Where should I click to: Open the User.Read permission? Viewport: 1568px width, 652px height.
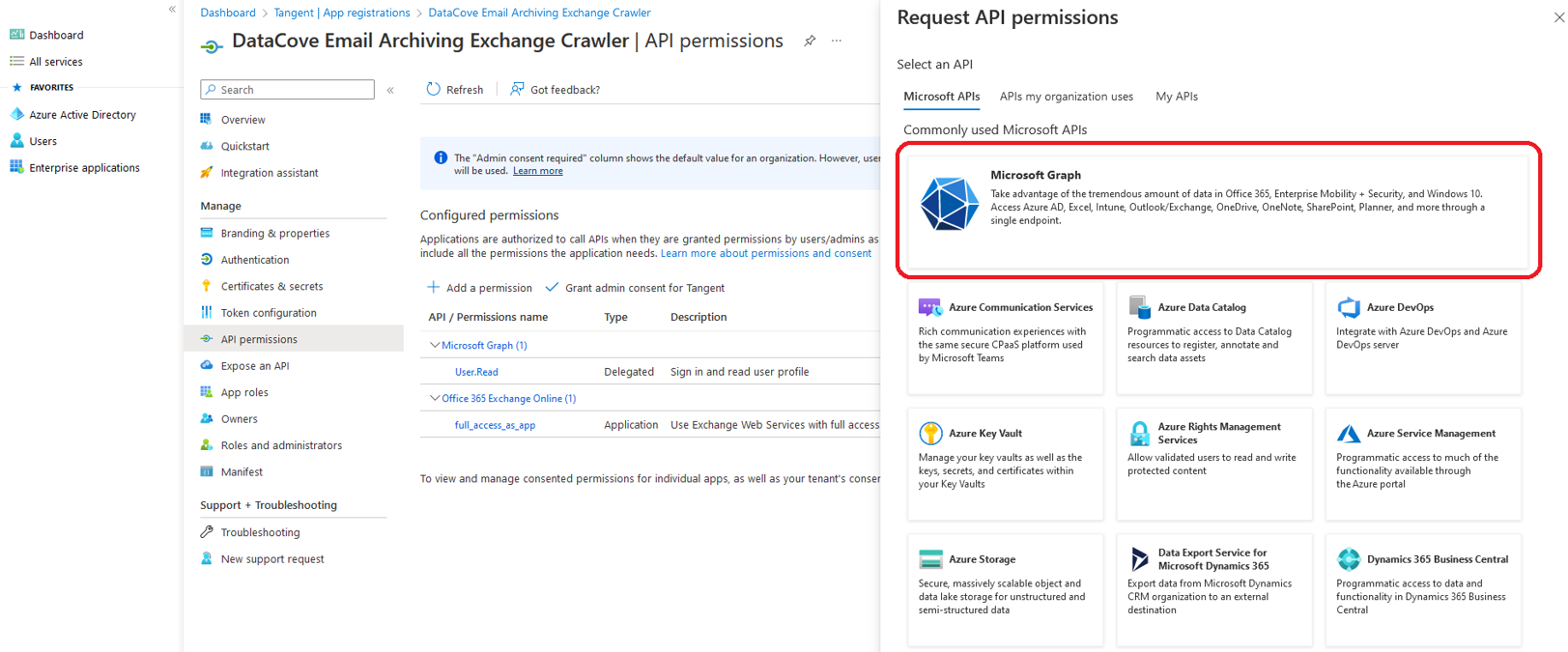point(476,372)
